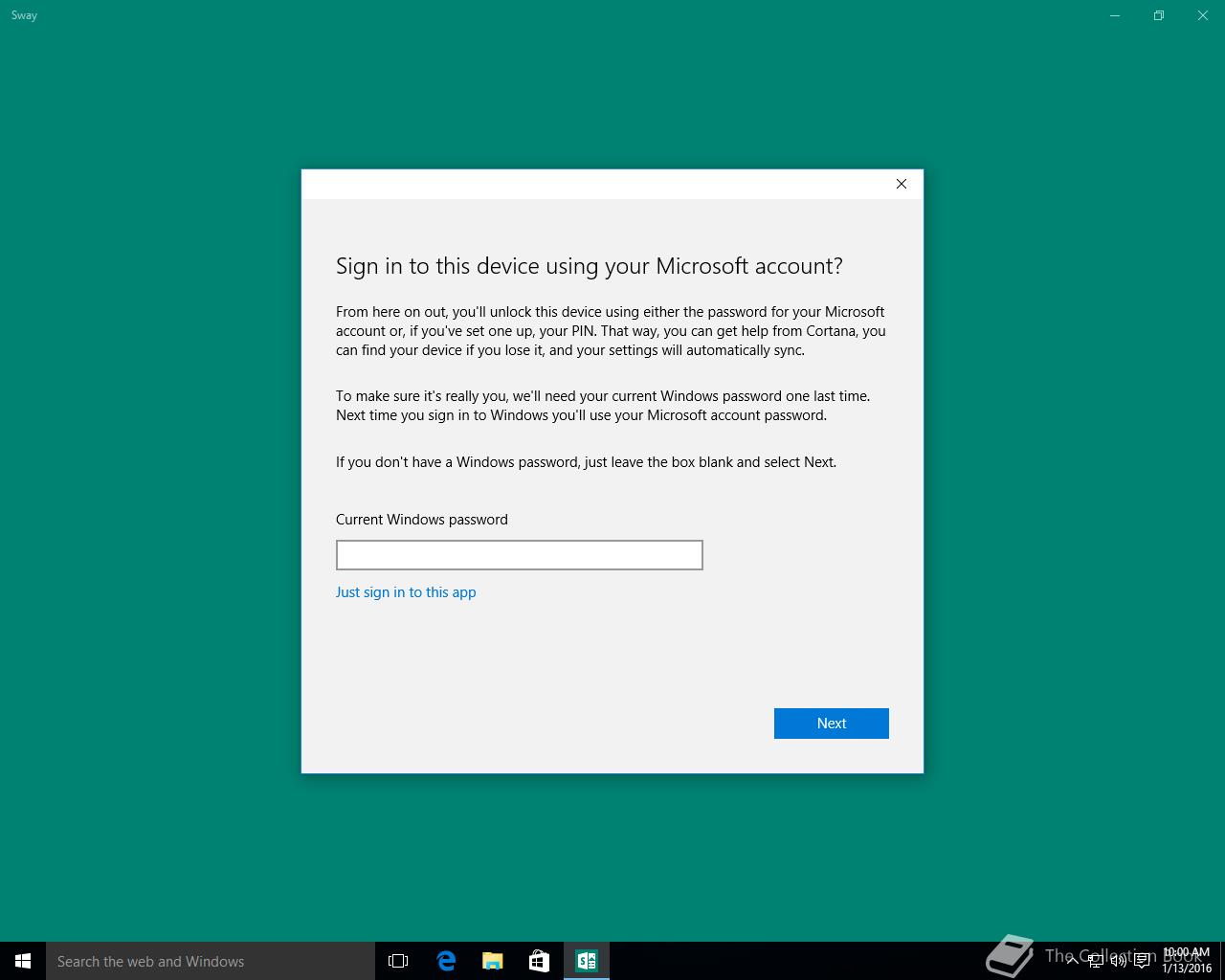This screenshot has width=1225, height=980.
Task: Open the Windows Store taskbar icon
Action: pyautogui.click(x=539, y=961)
